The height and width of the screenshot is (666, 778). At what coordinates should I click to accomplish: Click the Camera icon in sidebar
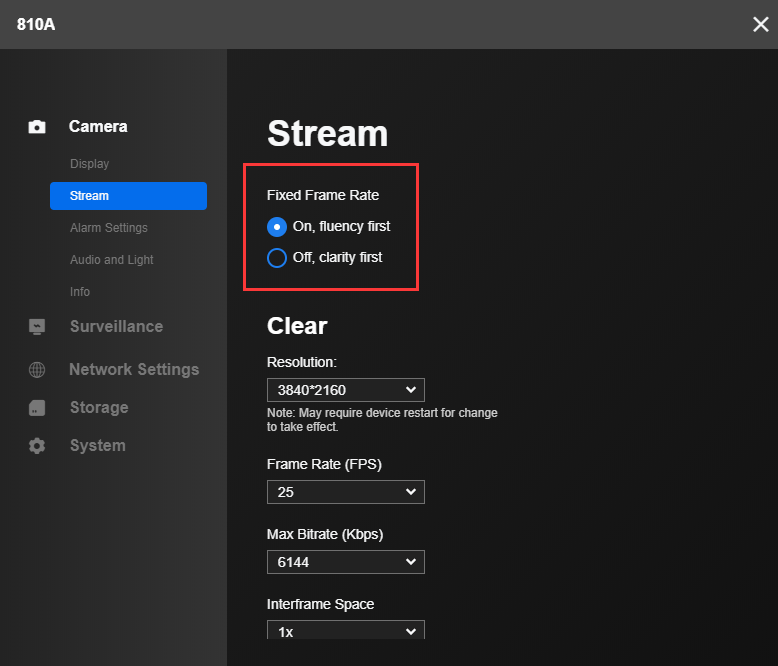pyautogui.click(x=37, y=127)
